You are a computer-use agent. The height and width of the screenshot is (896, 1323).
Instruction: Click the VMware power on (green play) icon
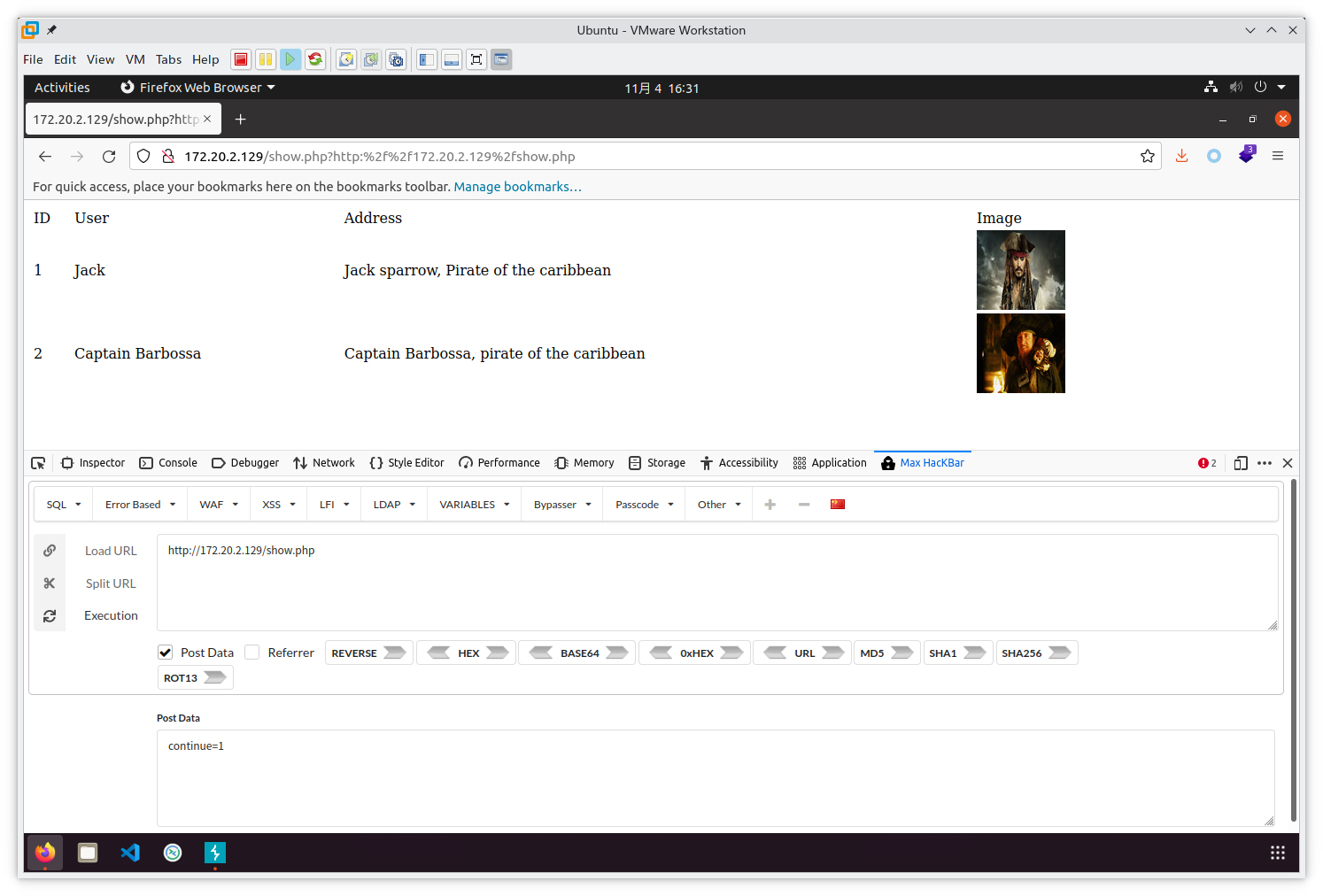[290, 59]
